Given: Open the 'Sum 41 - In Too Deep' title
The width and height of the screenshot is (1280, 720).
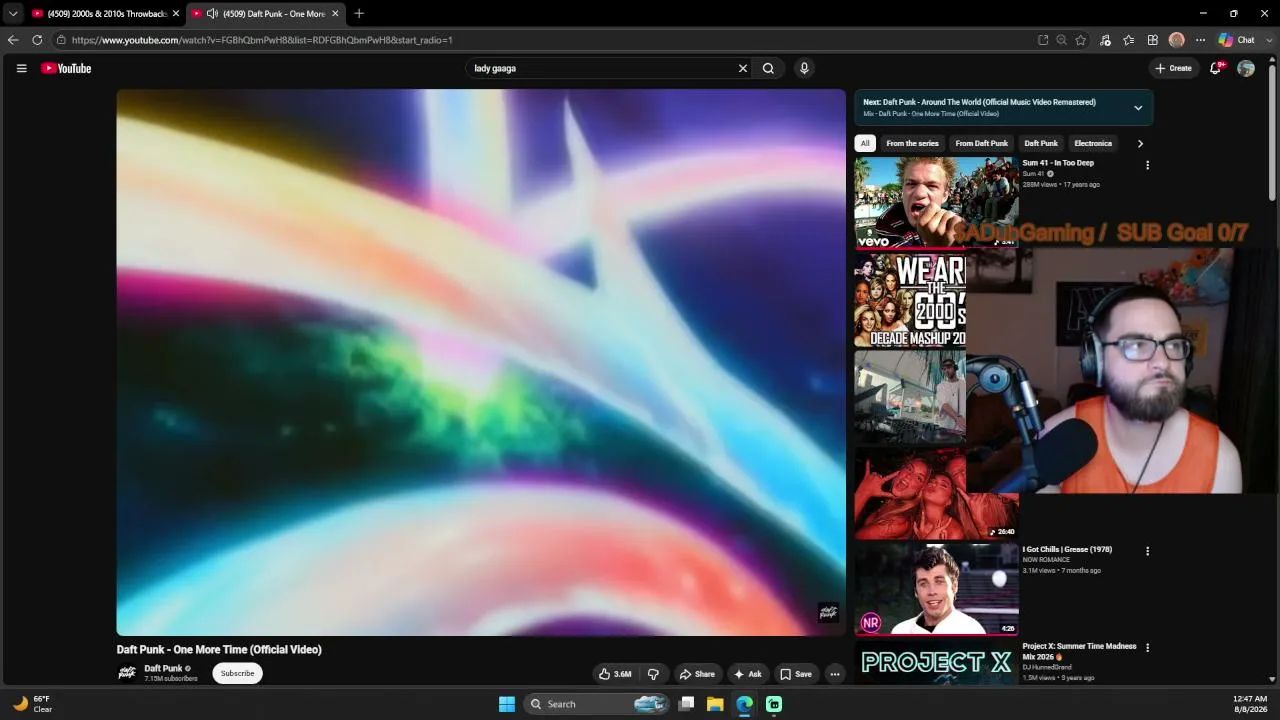Looking at the screenshot, I should click(1058, 163).
